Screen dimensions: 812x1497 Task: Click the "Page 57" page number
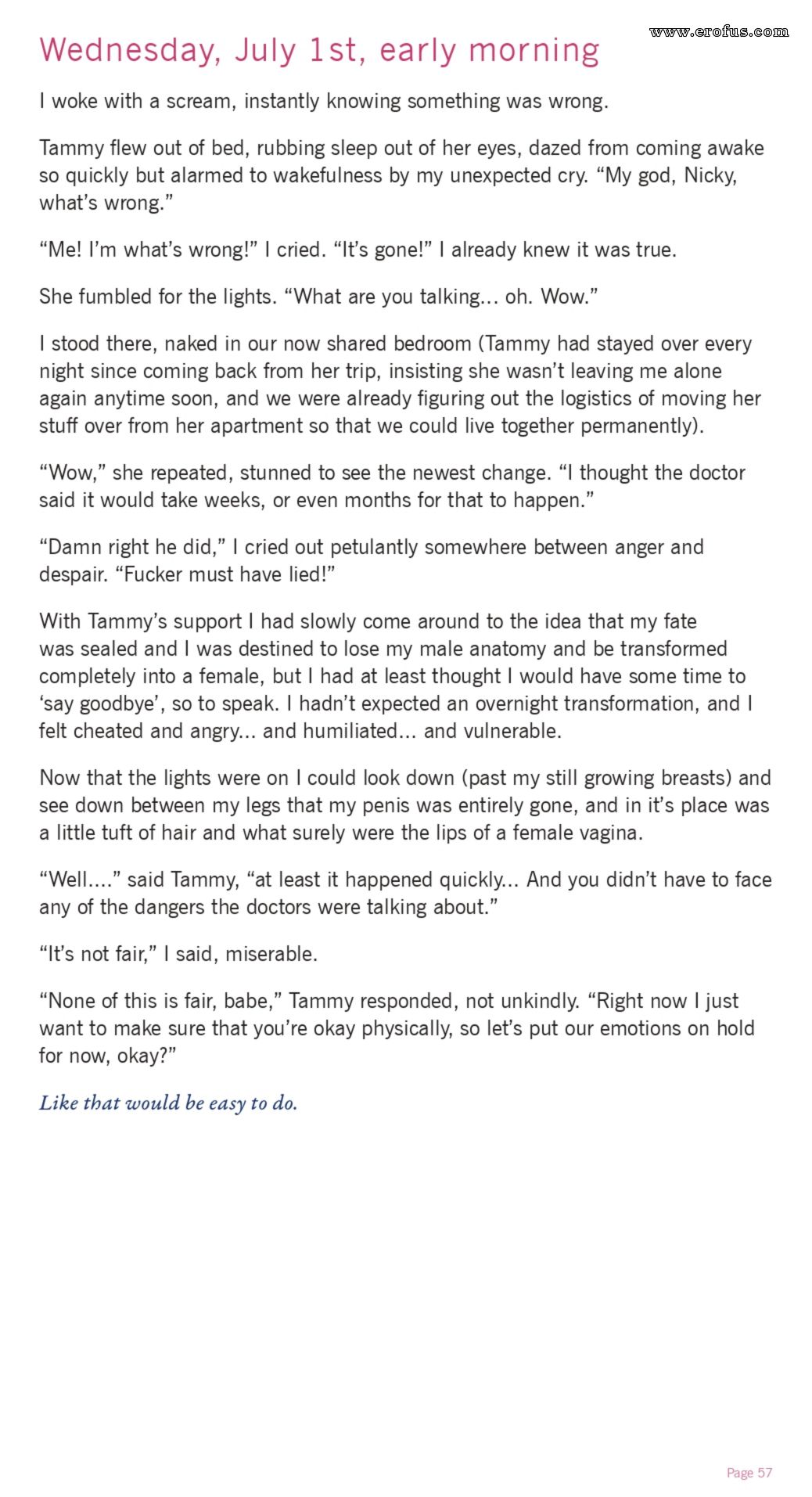click(749, 1473)
